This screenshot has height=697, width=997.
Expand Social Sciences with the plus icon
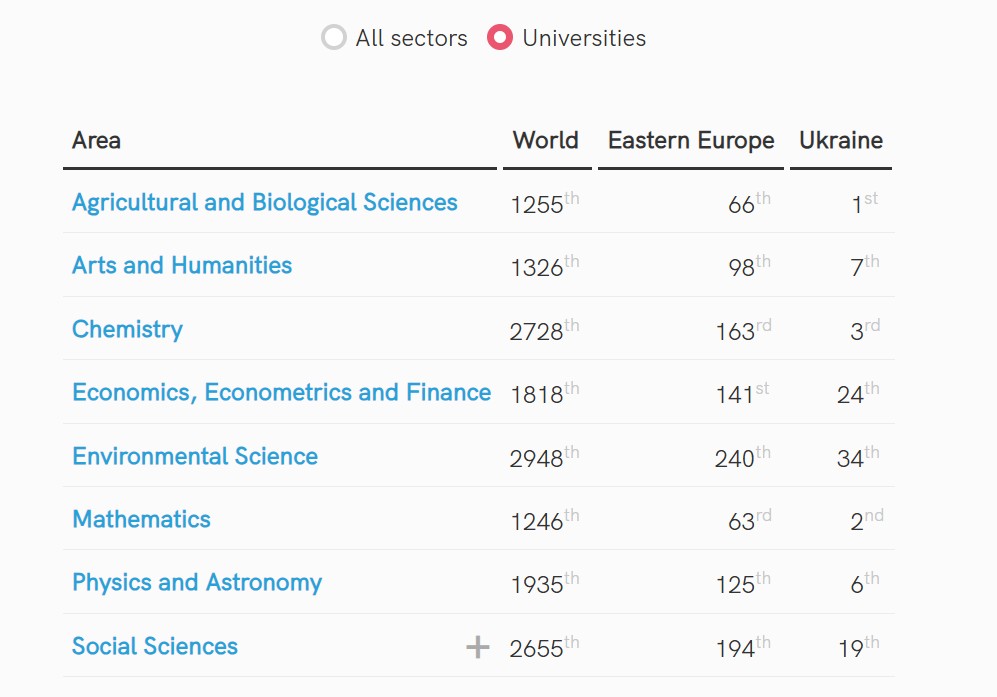pyautogui.click(x=478, y=647)
